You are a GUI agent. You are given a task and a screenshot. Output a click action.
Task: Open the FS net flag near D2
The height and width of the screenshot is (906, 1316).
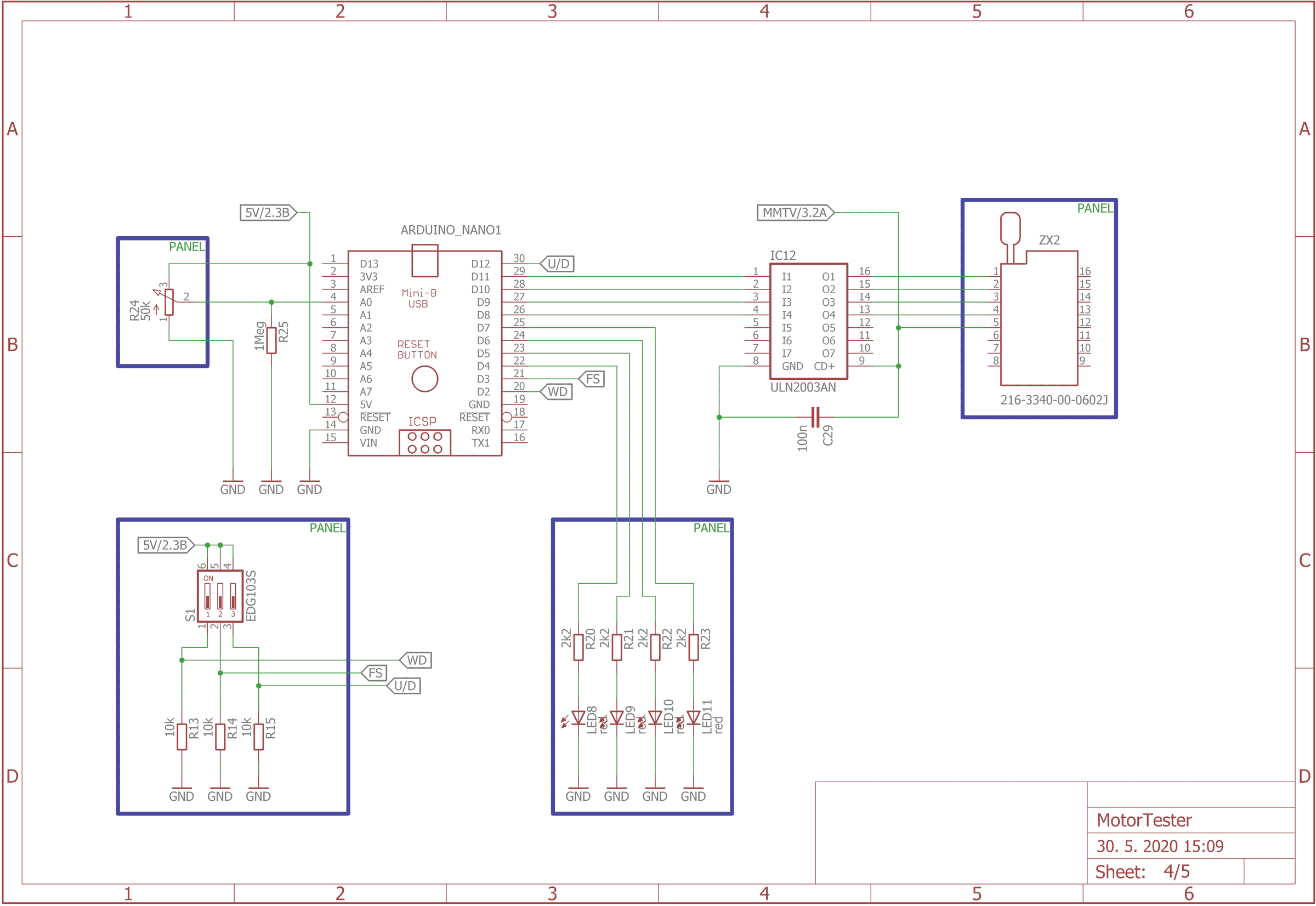[x=593, y=379]
